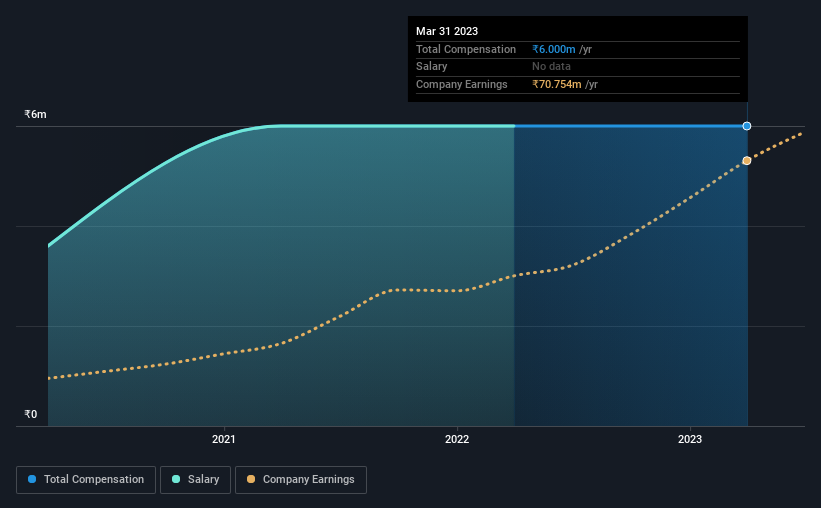Toggle the Total Compensation legend button
This screenshot has height=508, width=821.
coord(86,480)
